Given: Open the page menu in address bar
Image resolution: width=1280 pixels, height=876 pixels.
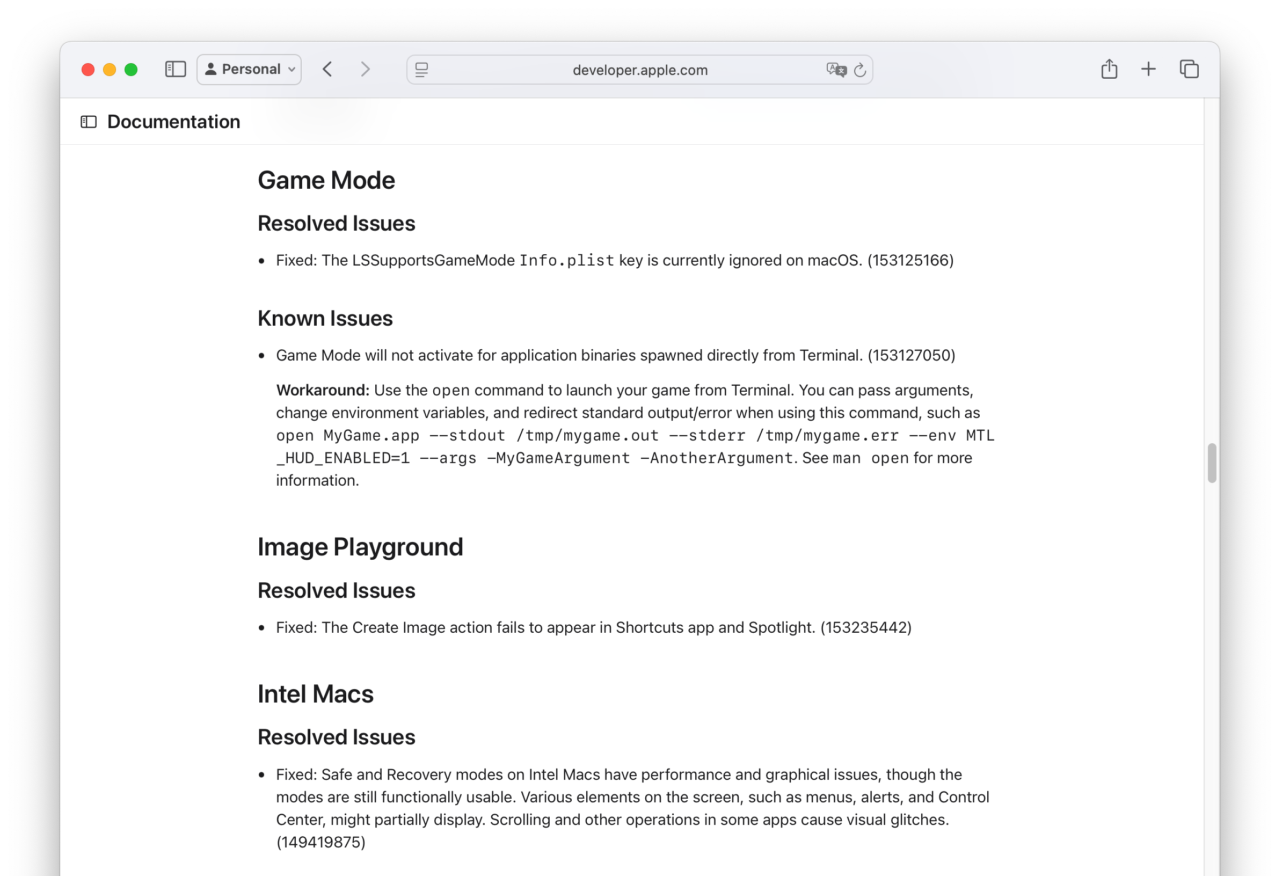Looking at the screenshot, I should [422, 70].
